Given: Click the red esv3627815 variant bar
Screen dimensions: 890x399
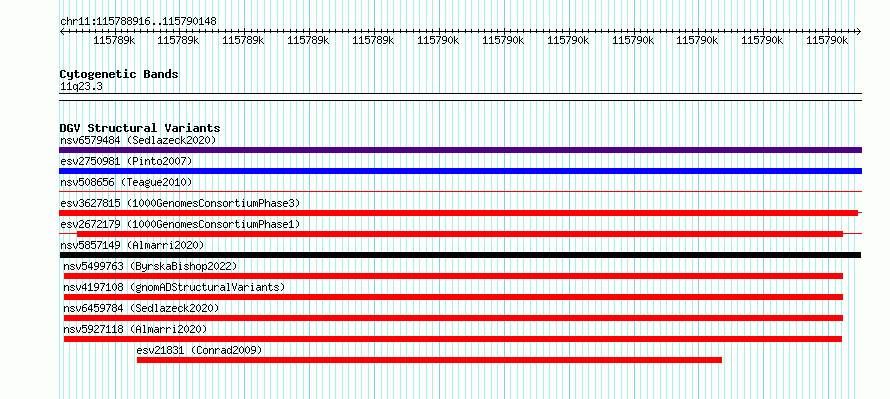Looking at the screenshot, I should tap(459, 213).
